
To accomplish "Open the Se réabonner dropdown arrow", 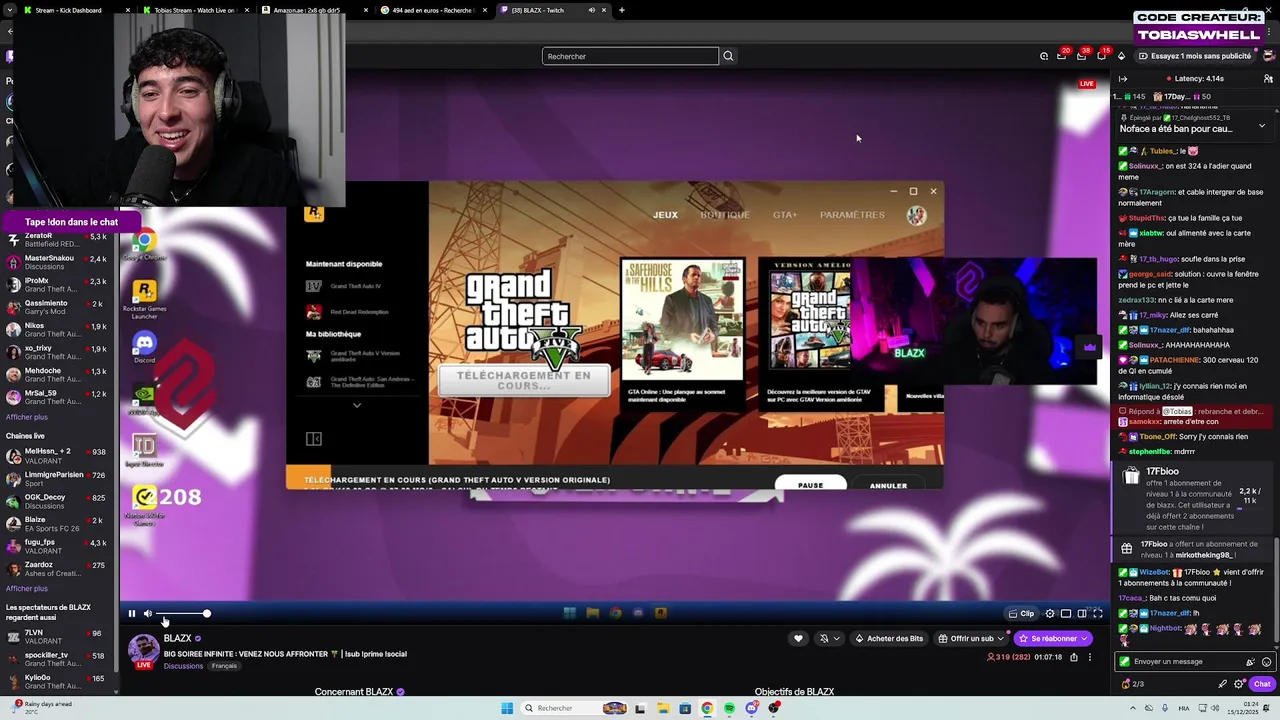I will pos(1085,638).
